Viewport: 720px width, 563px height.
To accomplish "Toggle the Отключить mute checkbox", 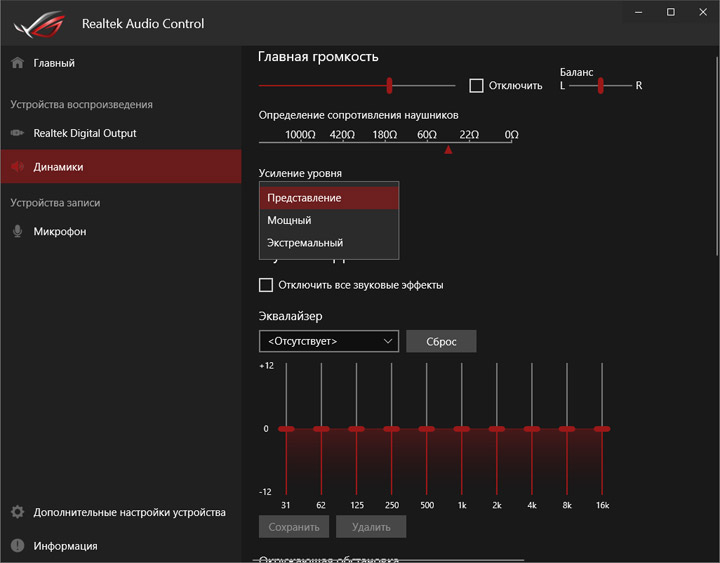I will [x=476, y=85].
